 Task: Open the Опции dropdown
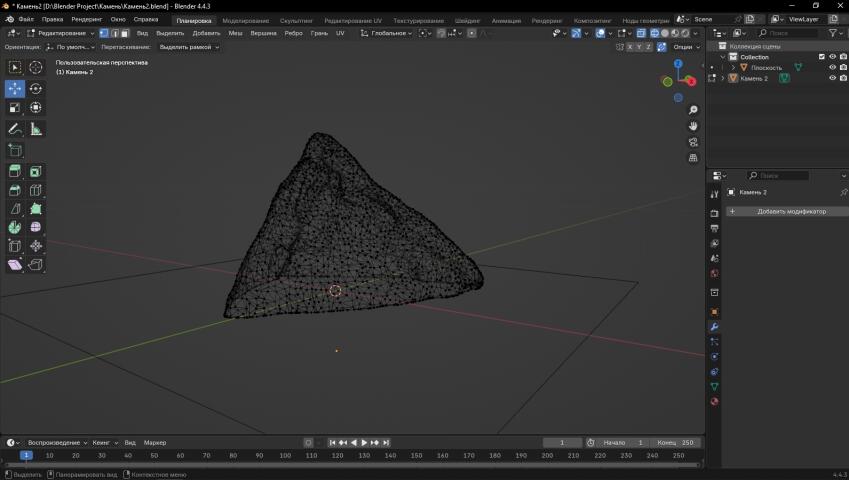(x=686, y=47)
